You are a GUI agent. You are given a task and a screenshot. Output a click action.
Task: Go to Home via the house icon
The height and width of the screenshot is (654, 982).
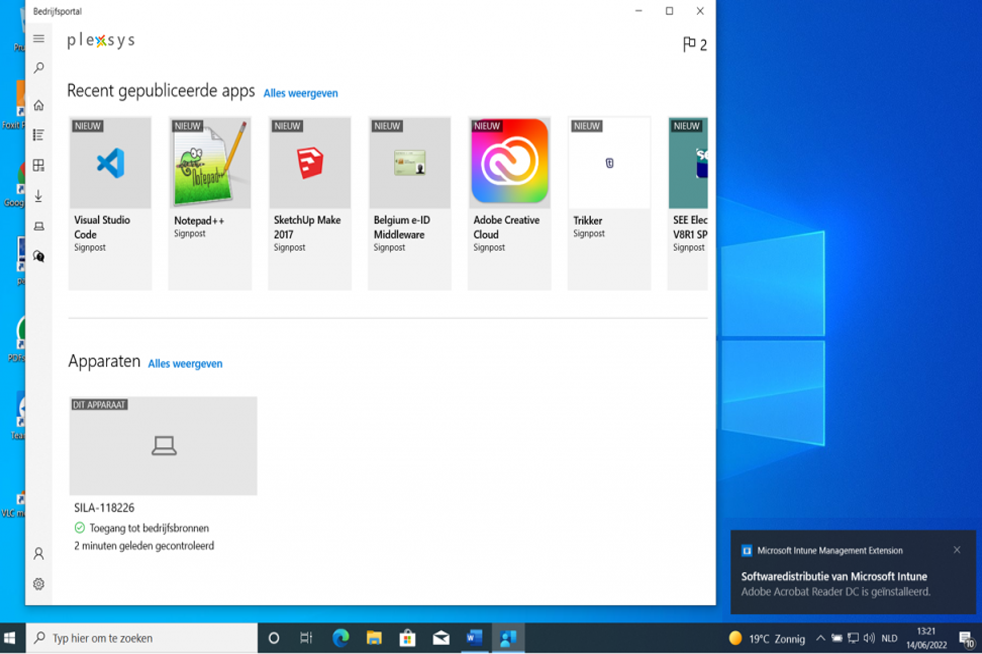tap(39, 105)
